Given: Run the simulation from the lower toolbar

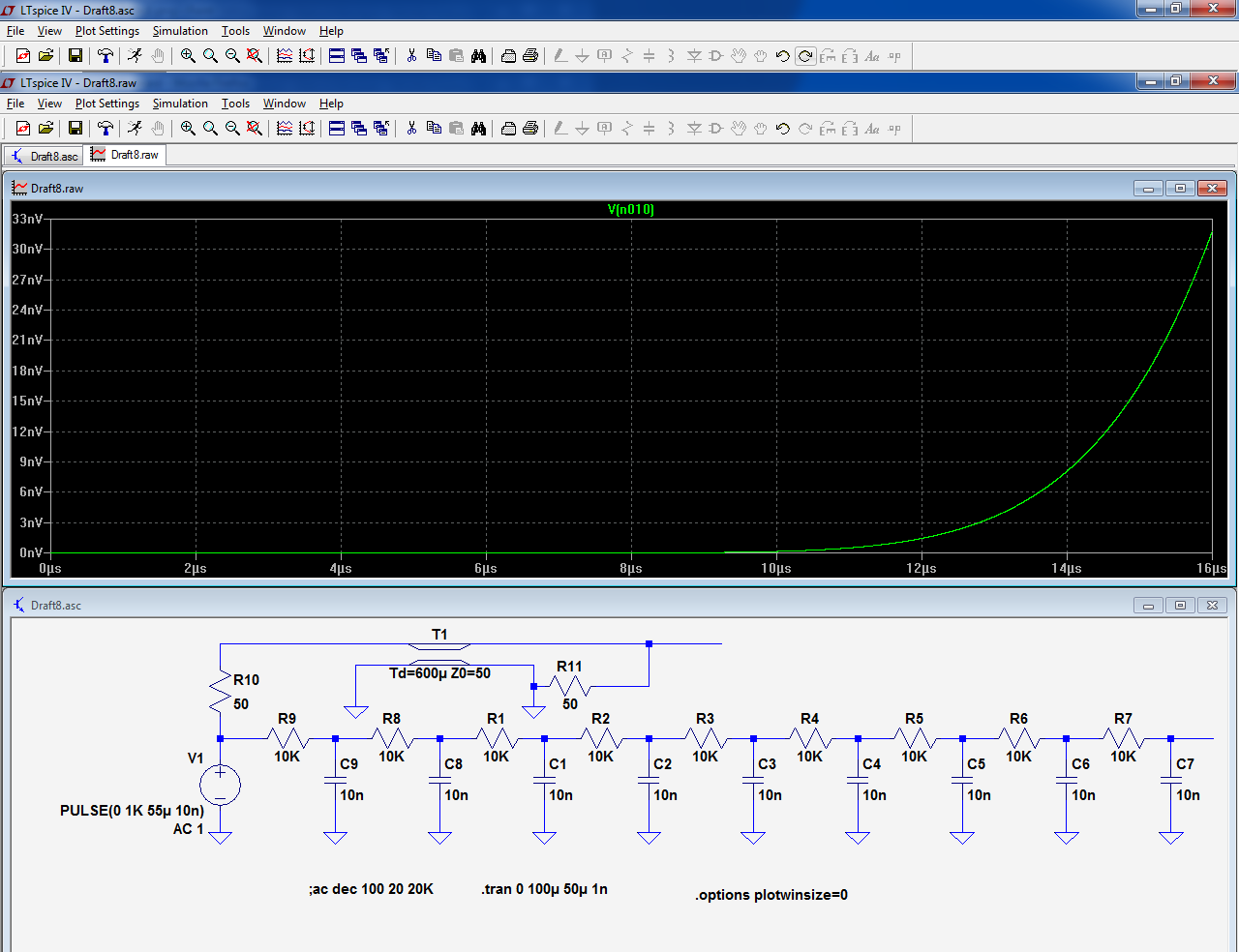Looking at the screenshot, I should 135,129.
